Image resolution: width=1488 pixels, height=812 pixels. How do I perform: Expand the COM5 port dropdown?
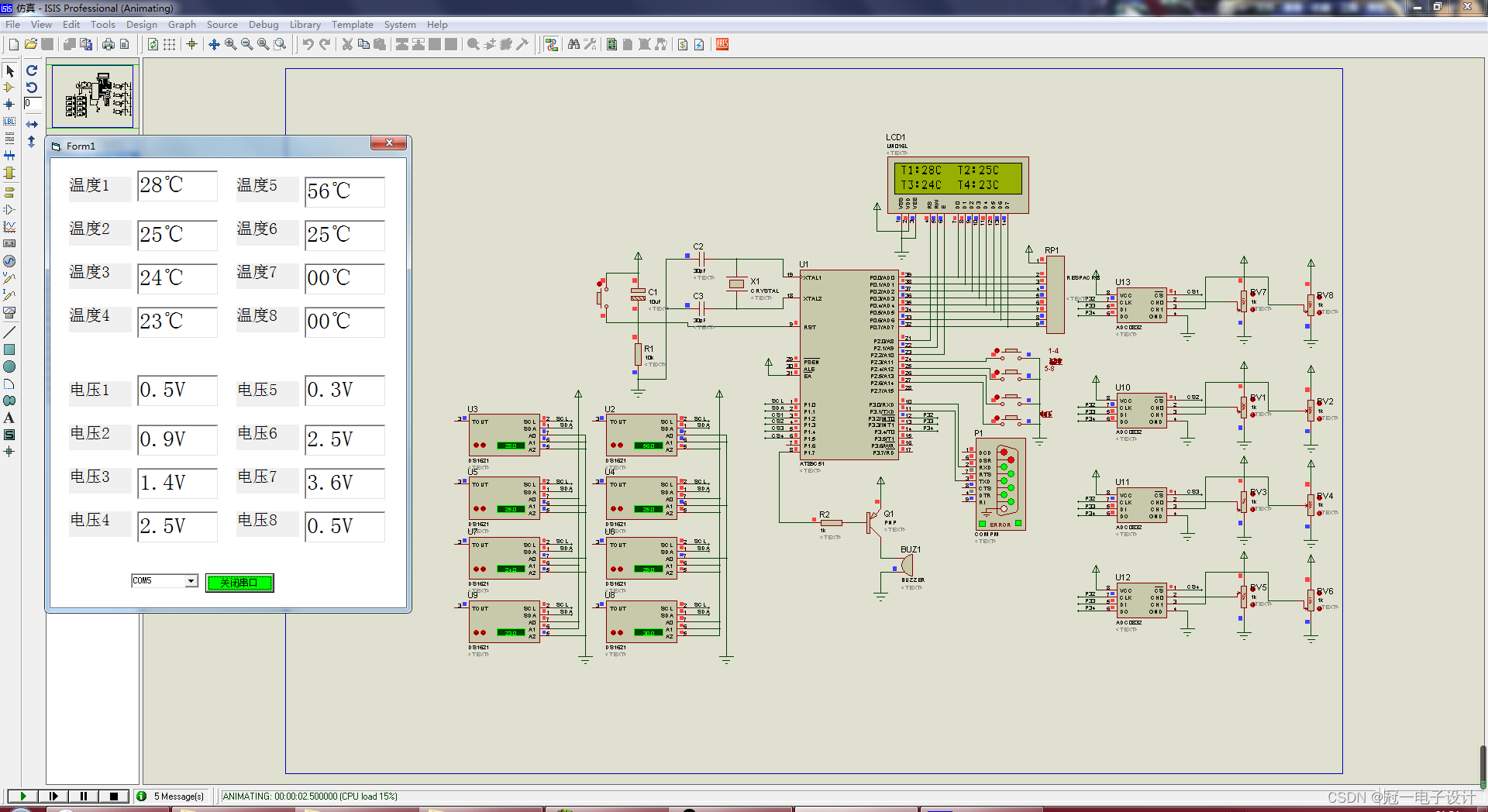coord(191,581)
